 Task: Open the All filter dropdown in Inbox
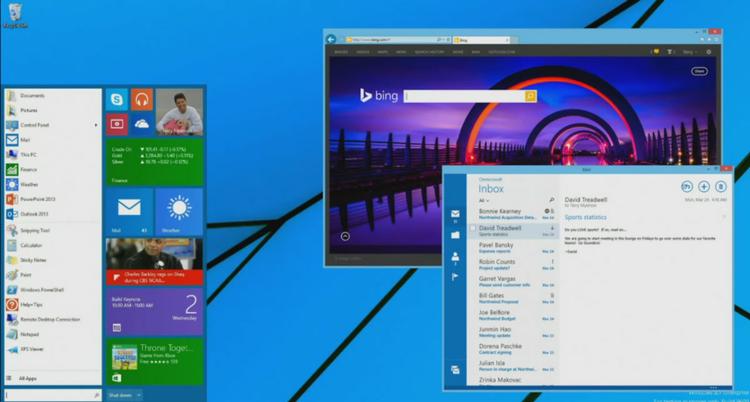pos(484,201)
